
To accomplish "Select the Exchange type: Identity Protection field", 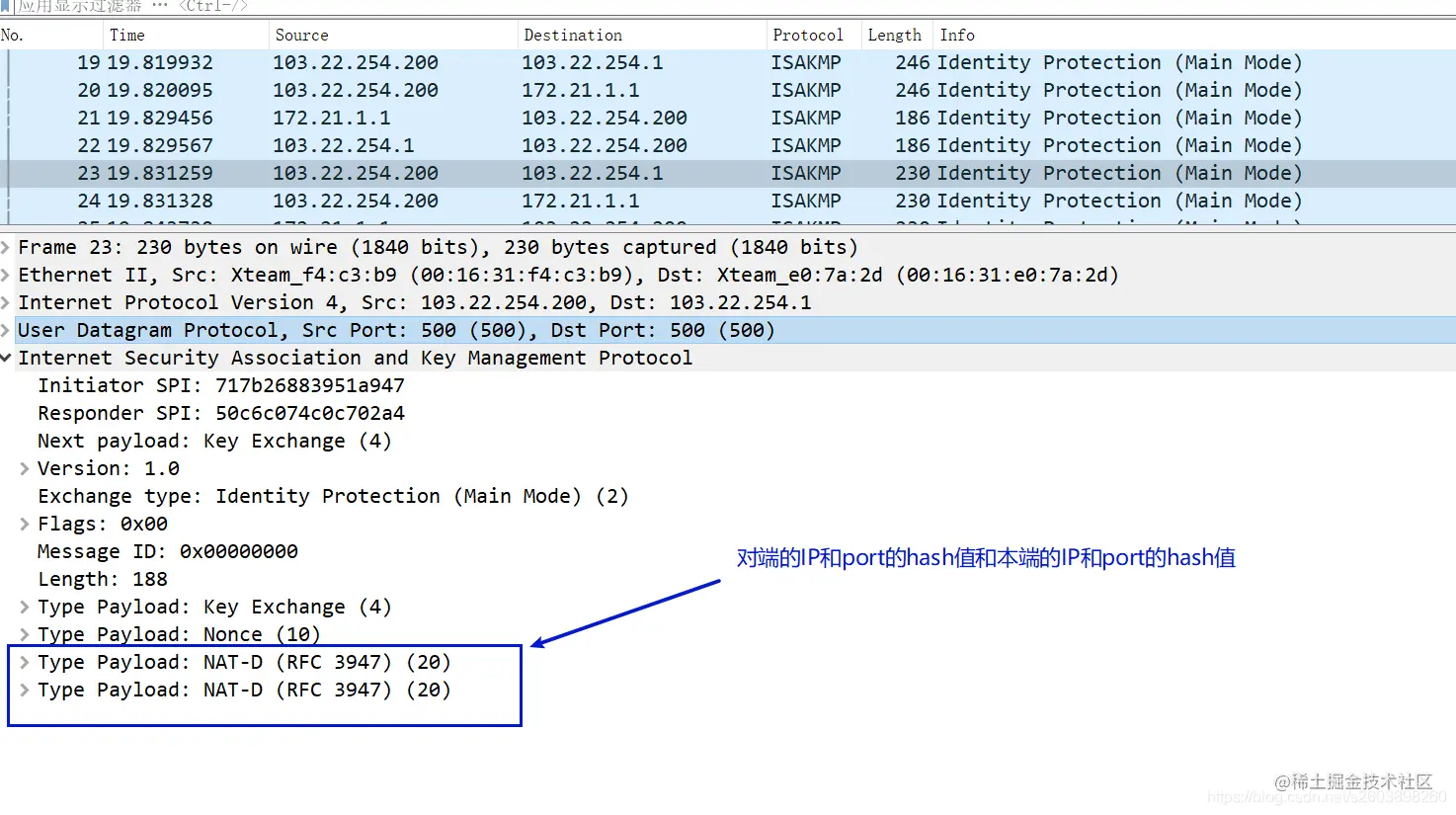I will pos(333,496).
